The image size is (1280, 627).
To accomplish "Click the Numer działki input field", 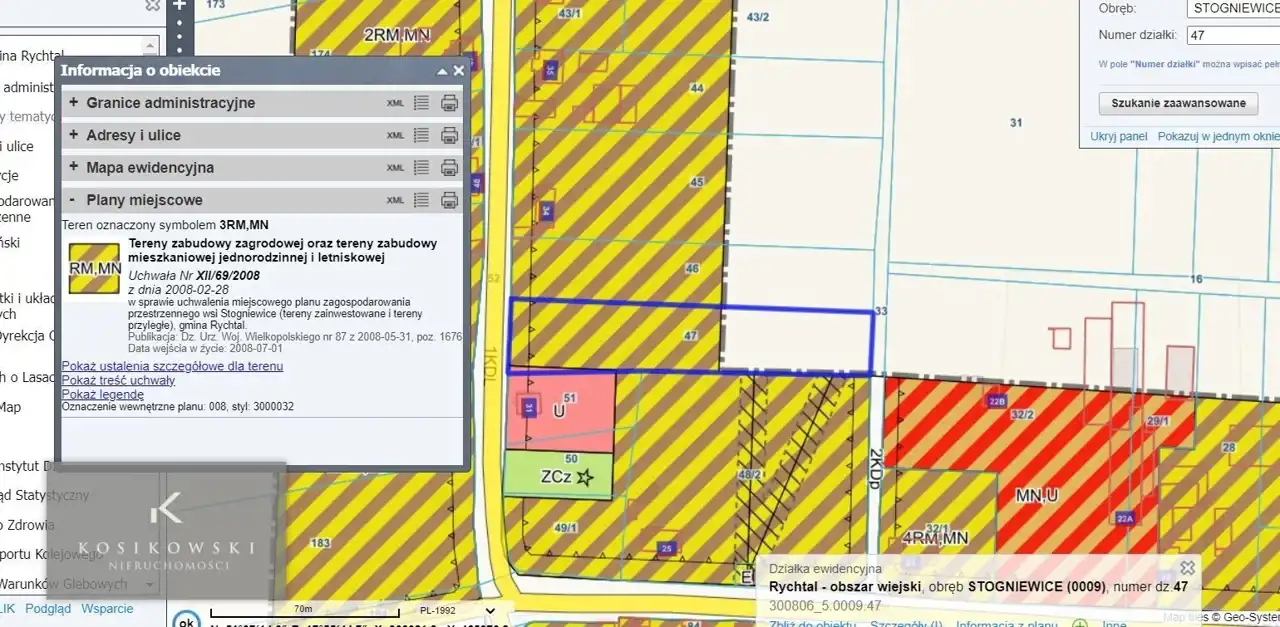I will pyautogui.click(x=1232, y=36).
